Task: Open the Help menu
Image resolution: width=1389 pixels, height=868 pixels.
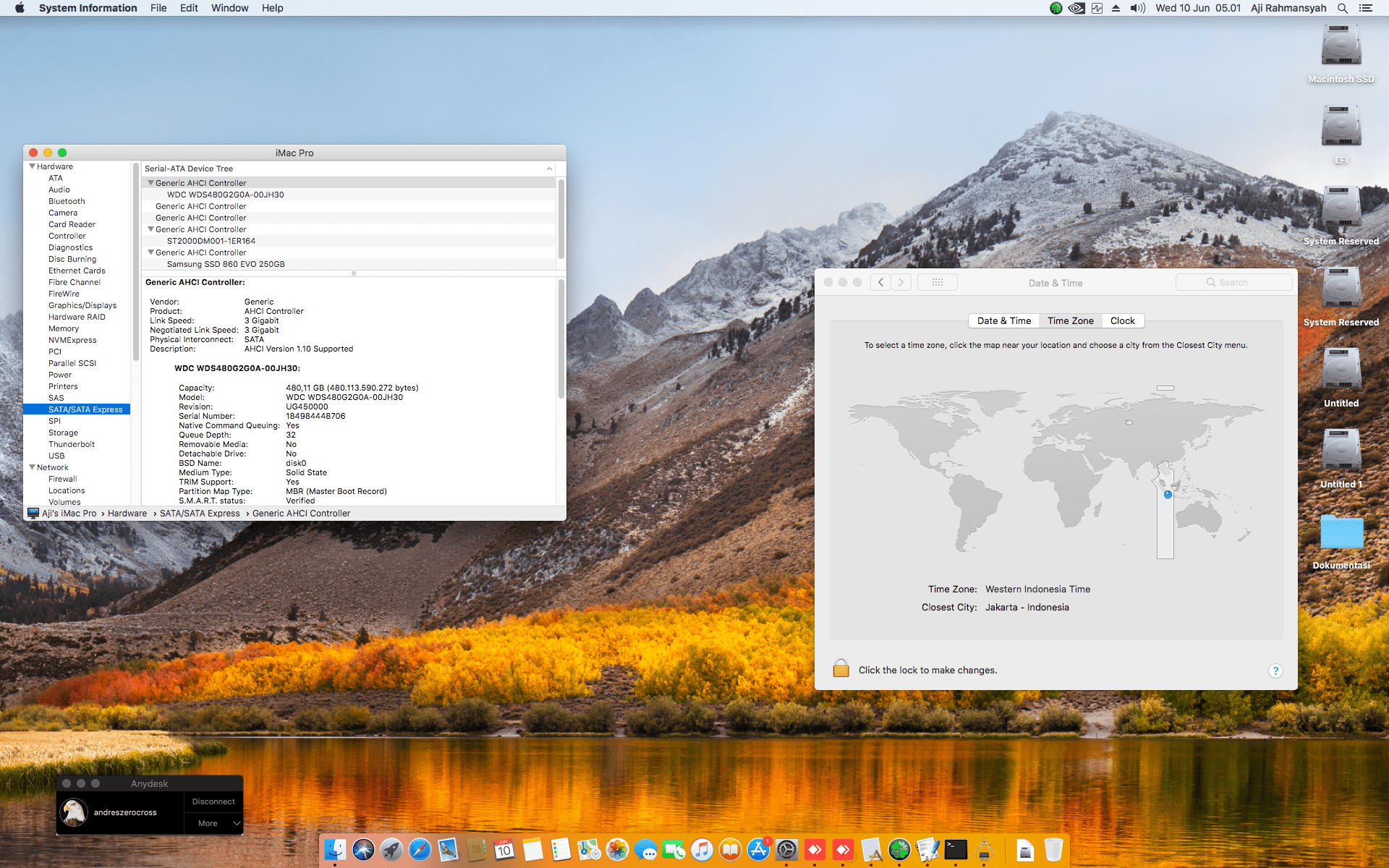Action: 272,8
